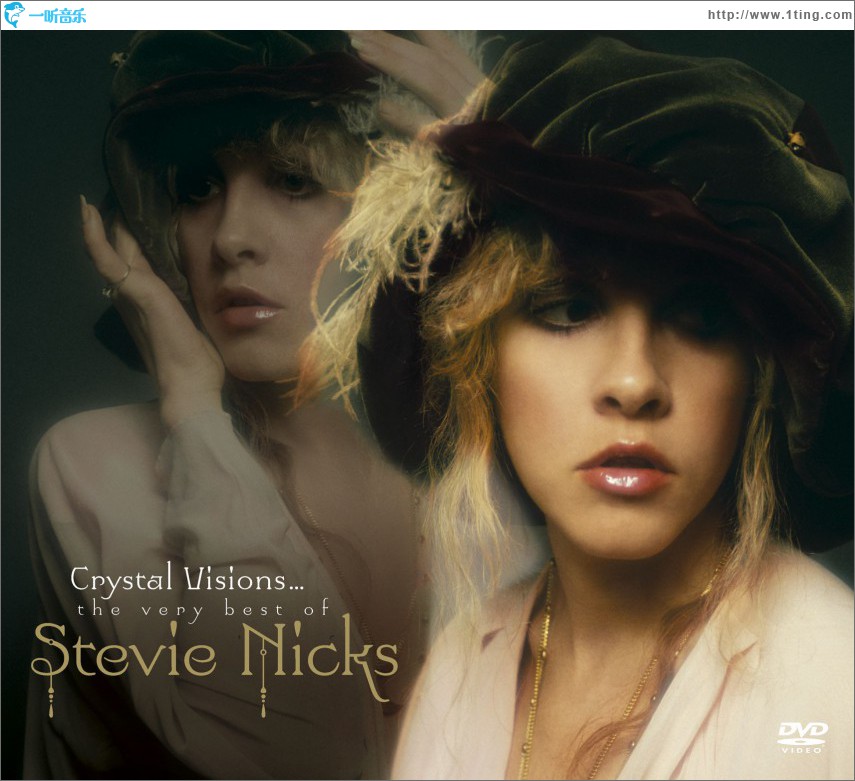855x781 pixels.
Task: Click the http://www.1ting.com URL text
Action: coord(780,15)
